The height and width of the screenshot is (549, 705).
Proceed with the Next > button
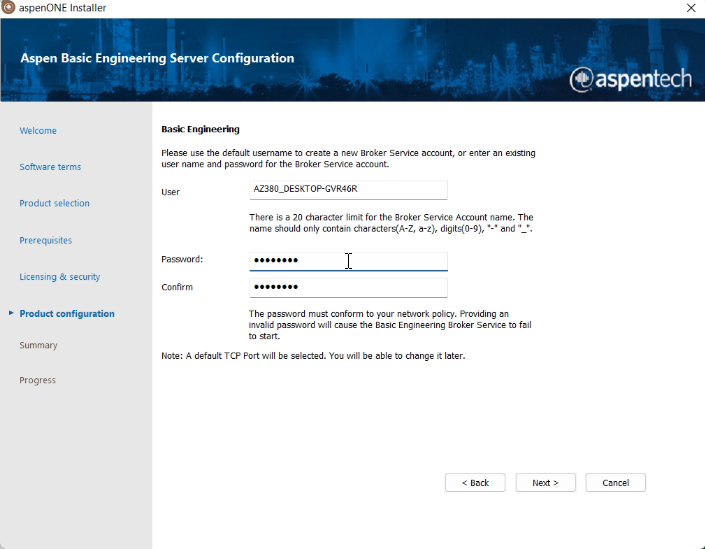[545, 483]
